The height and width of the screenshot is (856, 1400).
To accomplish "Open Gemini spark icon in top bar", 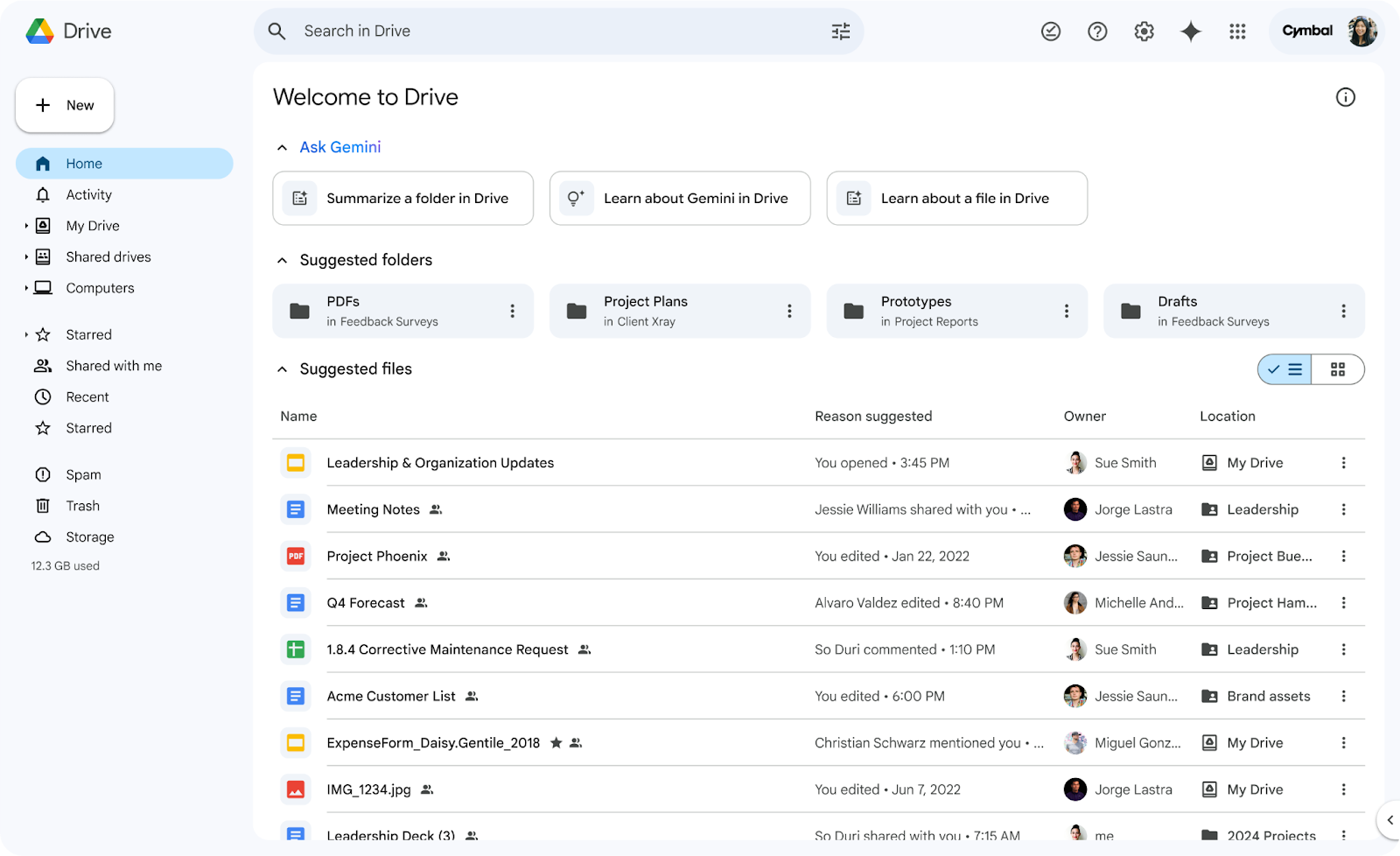I will [1190, 31].
